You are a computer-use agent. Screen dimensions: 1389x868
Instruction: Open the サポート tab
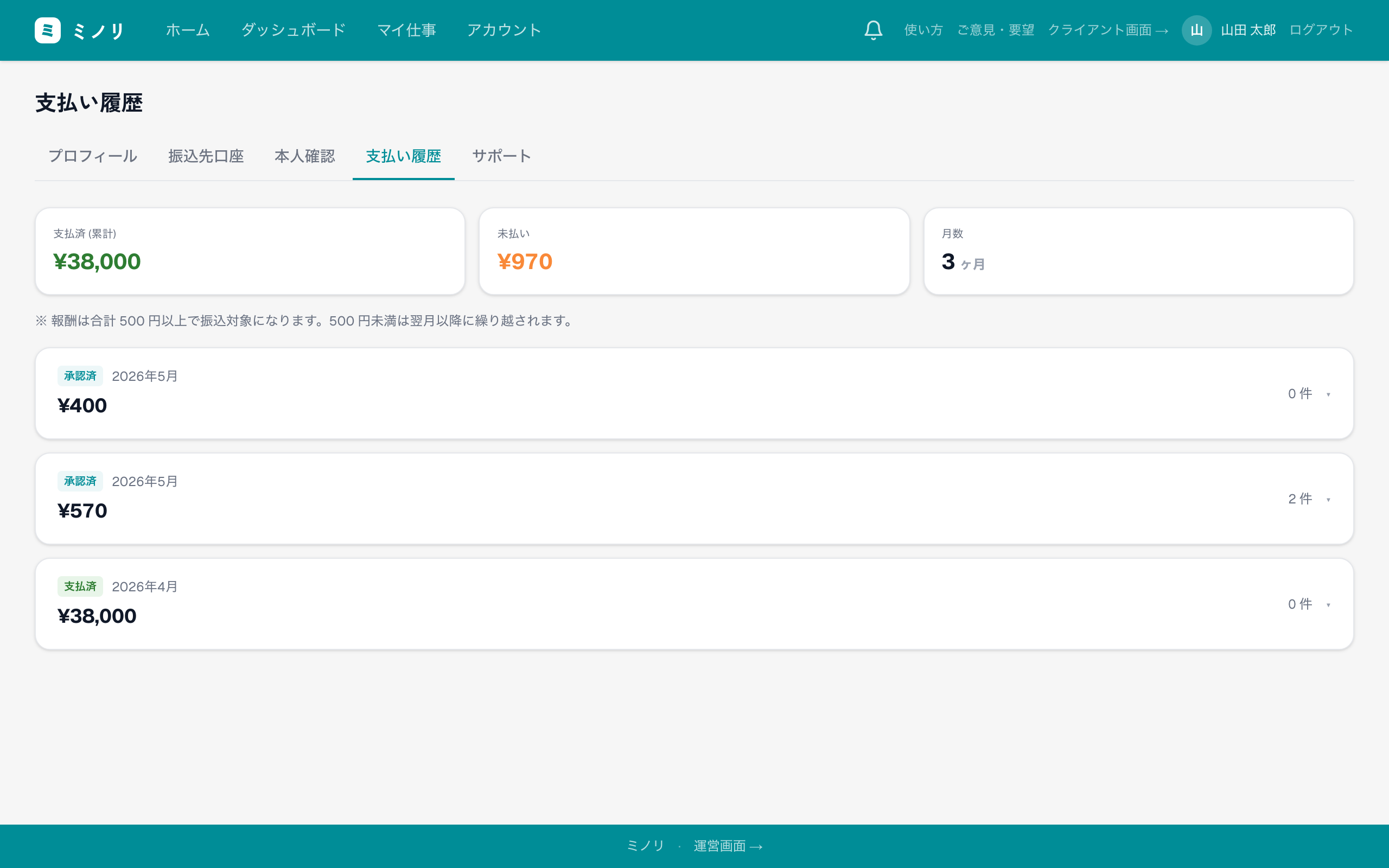[502, 156]
